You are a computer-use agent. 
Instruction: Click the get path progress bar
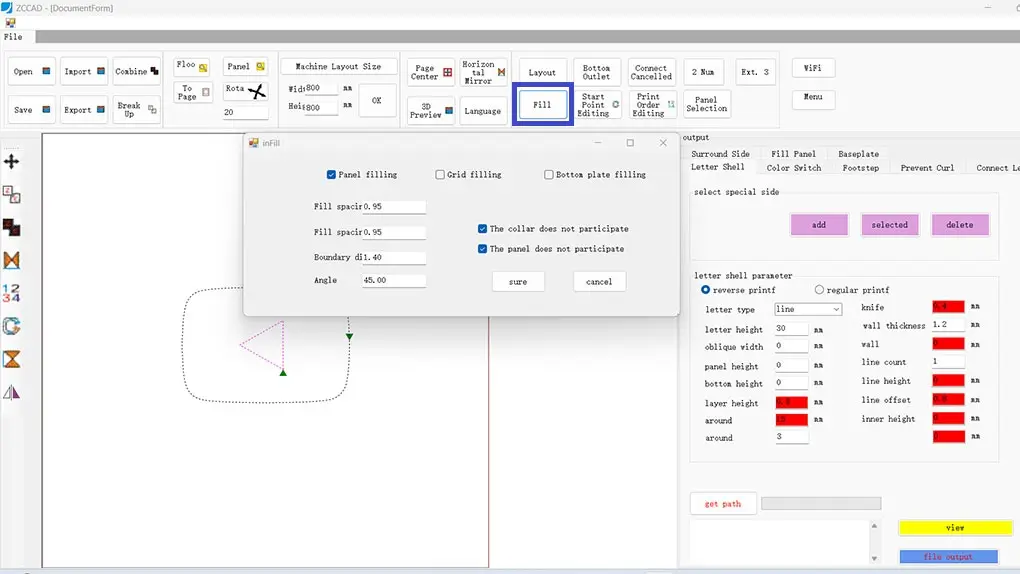pyautogui.click(x=821, y=503)
